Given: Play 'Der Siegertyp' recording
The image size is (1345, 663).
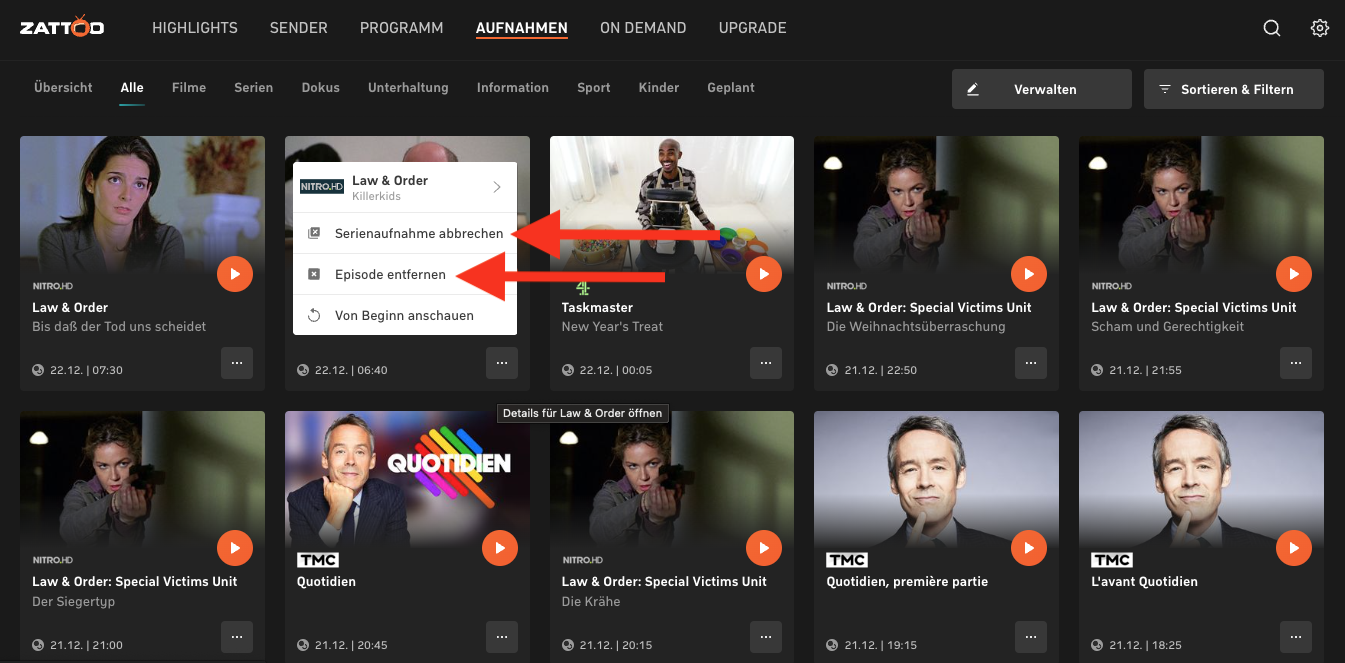Looking at the screenshot, I should tap(235, 547).
